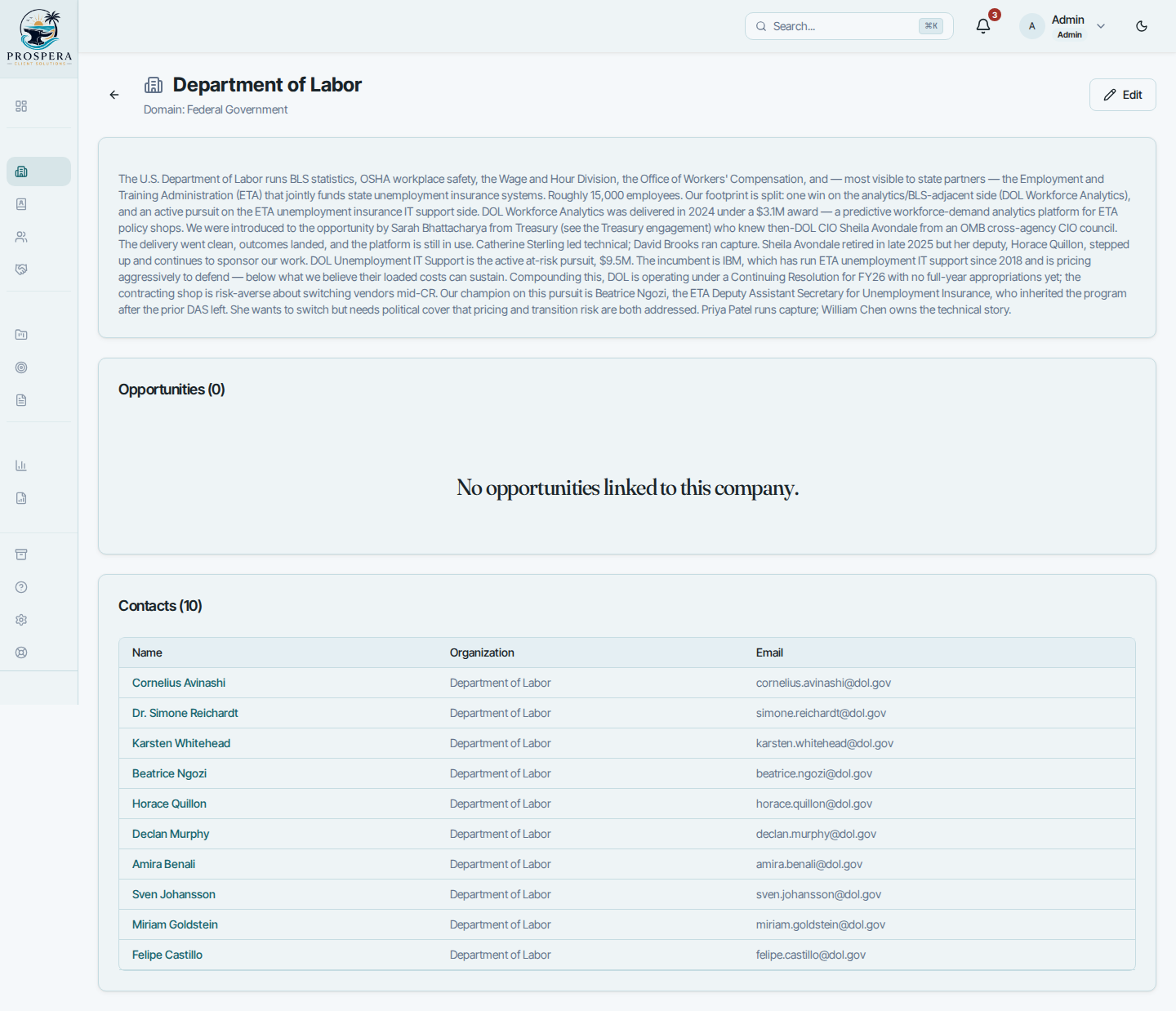
Task: Open the Felipe Castillo contact
Action: pyautogui.click(x=167, y=955)
